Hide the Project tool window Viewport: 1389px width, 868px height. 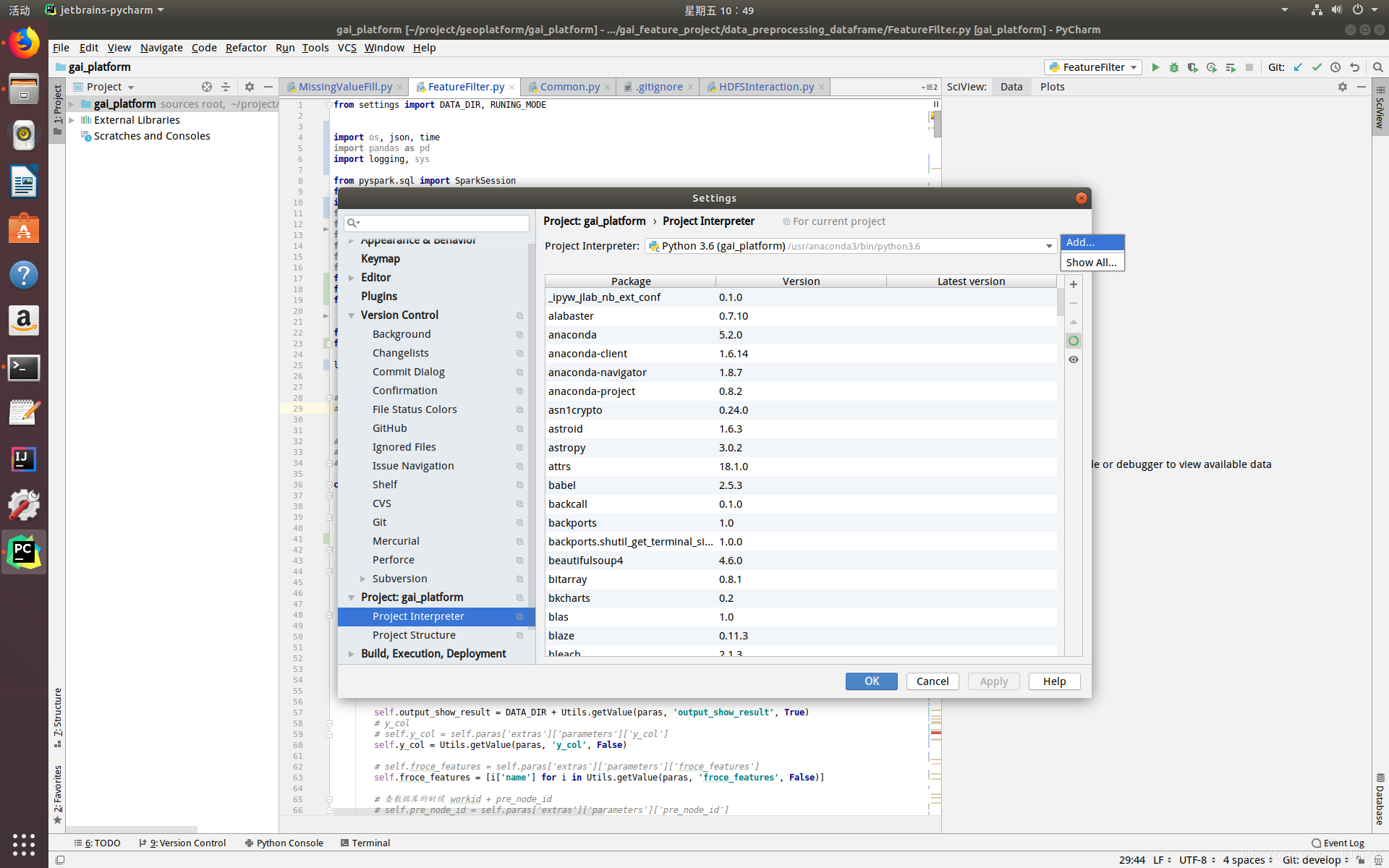pyautogui.click(x=268, y=87)
